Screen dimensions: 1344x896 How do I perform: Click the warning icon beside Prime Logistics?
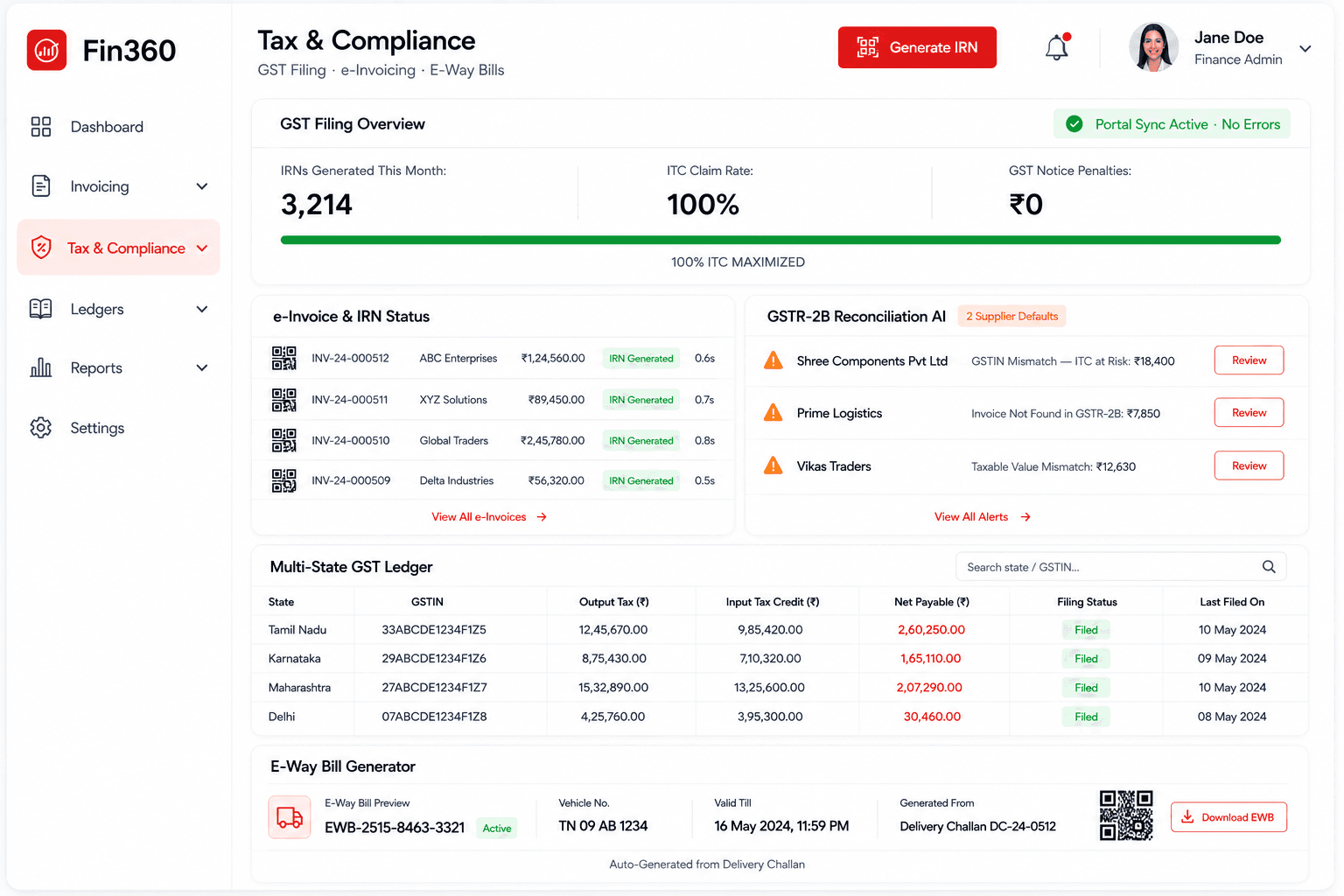773,413
